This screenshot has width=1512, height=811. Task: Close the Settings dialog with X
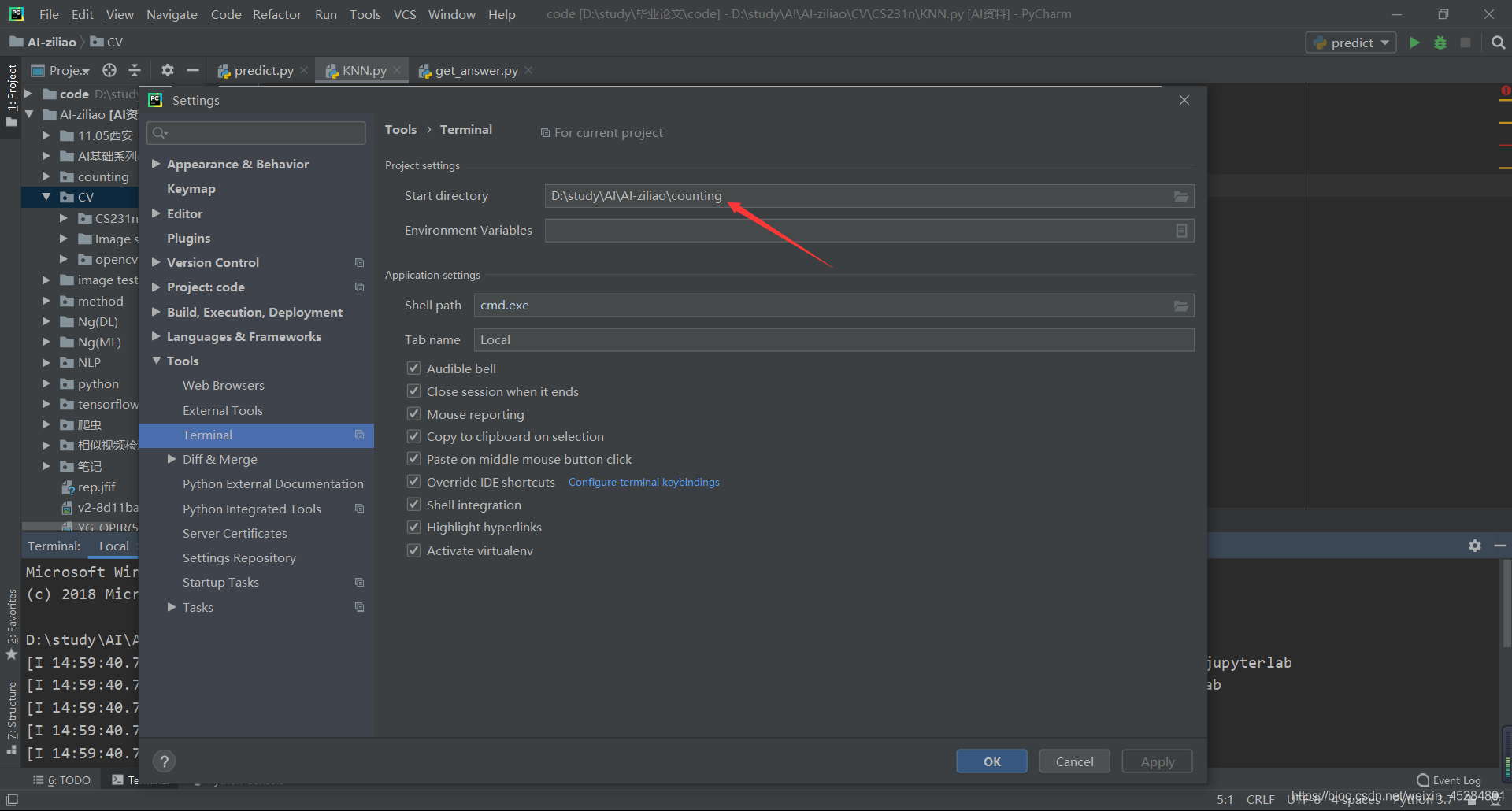(x=1184, y=100)
